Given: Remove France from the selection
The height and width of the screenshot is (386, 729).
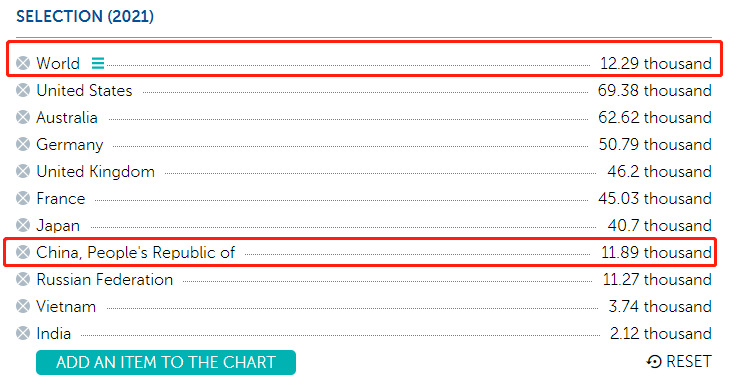Looking at the screenshot, I should [23, 198].
